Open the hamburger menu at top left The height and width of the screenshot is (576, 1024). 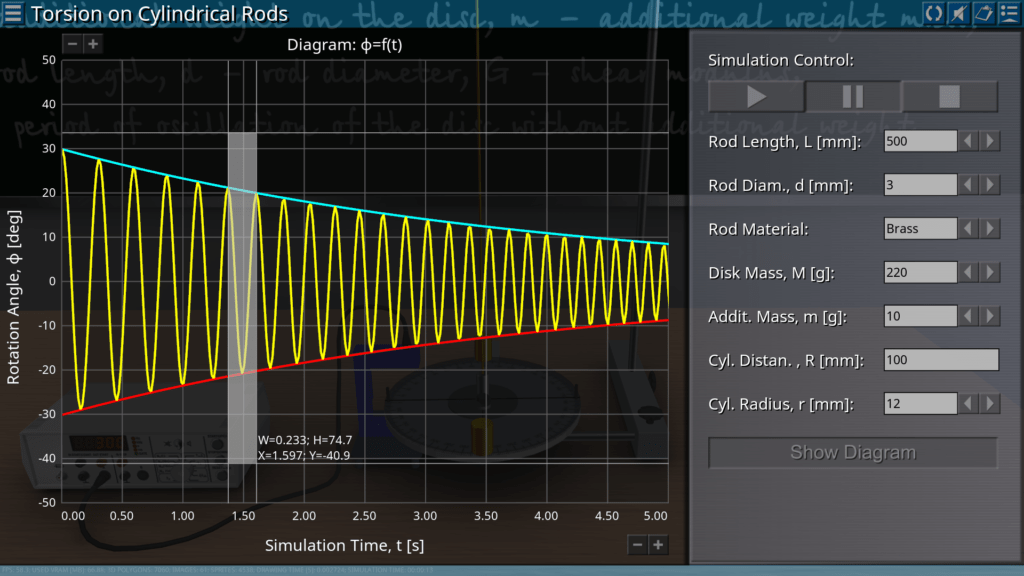pos(13,13)
